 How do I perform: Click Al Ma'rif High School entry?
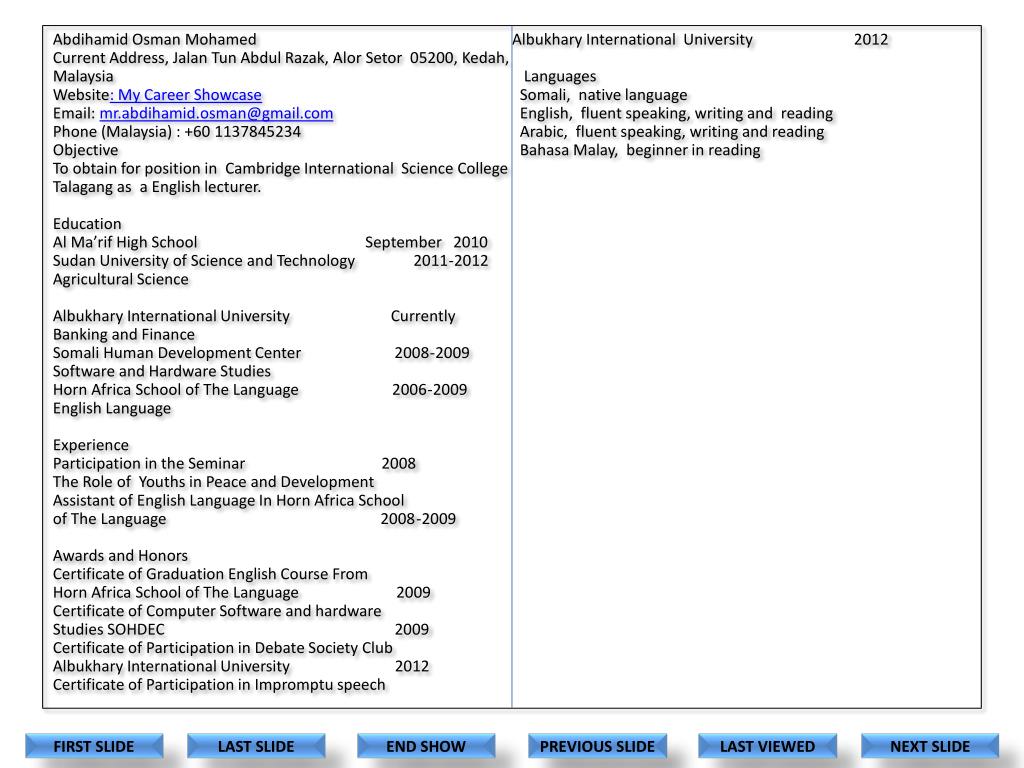tap(125, 242)
